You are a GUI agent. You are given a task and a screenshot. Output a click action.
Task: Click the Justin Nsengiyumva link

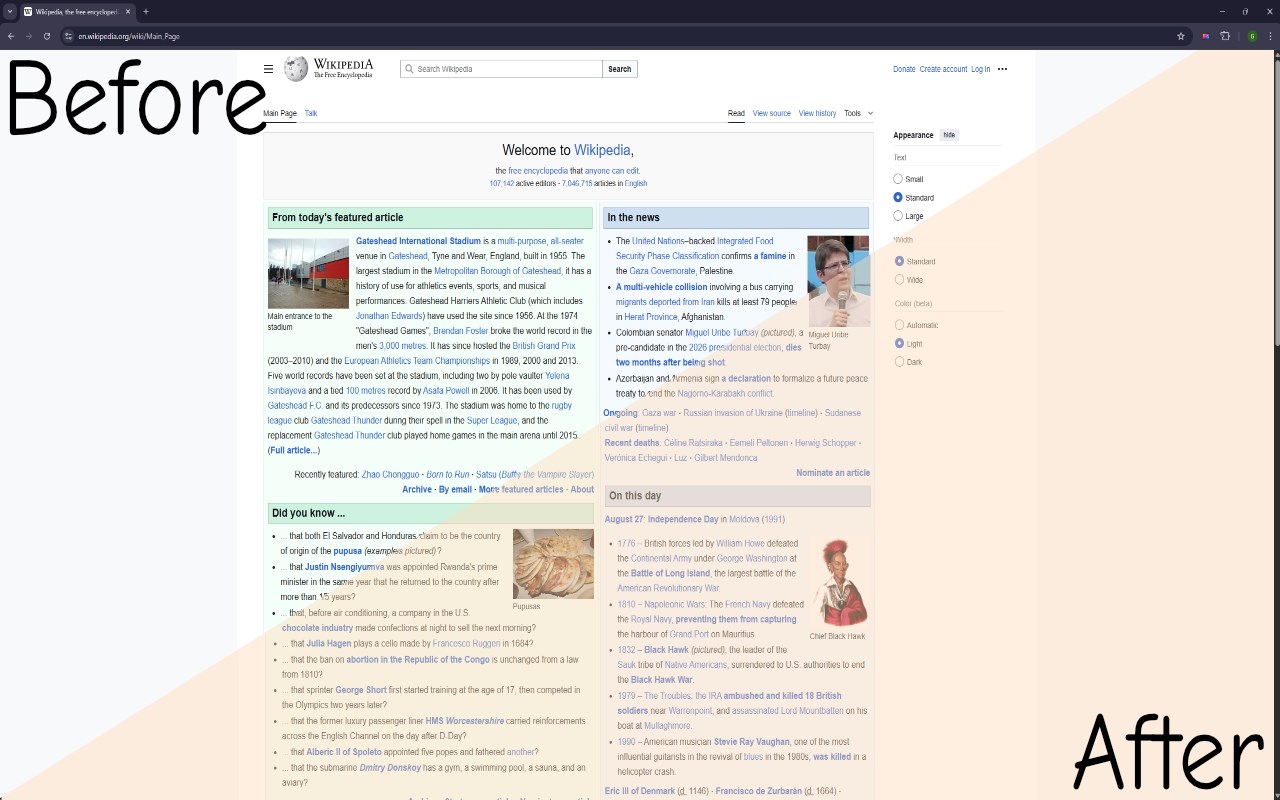pyautogui.click(x=344, y=567)
